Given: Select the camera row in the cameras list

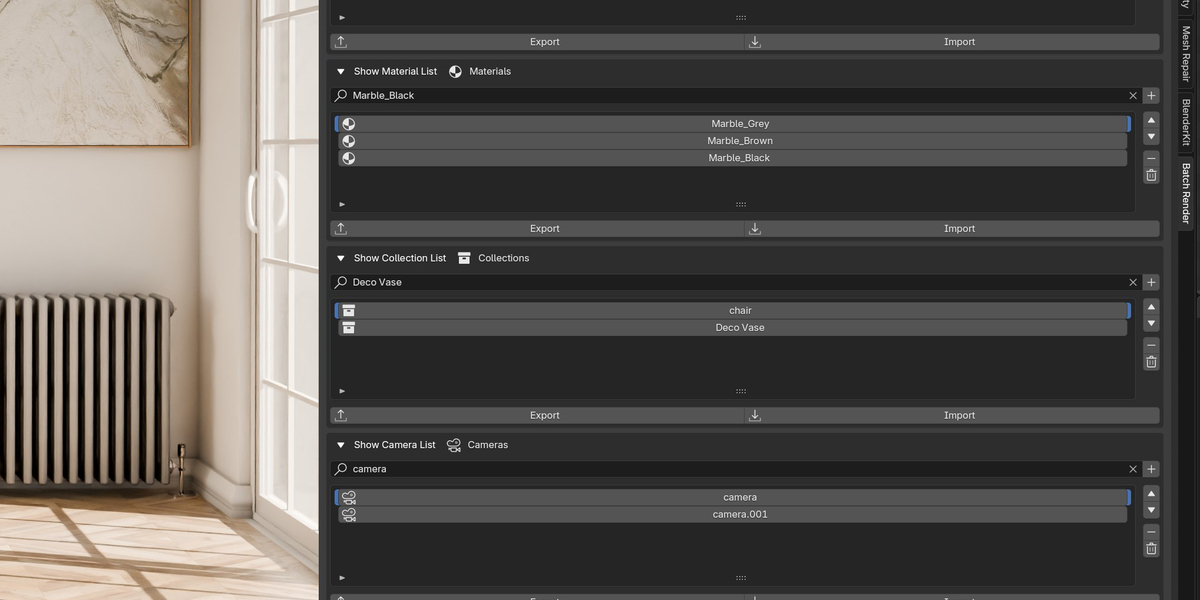Looking at the screenshot, I should click(x=732, y=497).
